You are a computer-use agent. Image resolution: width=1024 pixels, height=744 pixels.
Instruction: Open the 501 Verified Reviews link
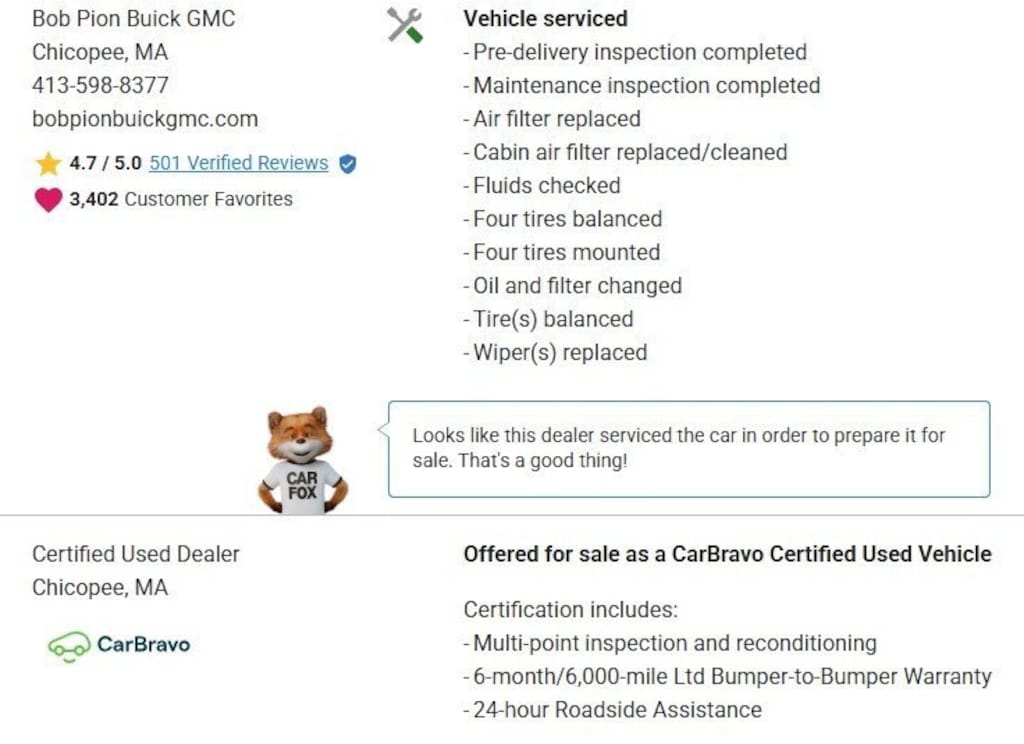coord(238,163)
